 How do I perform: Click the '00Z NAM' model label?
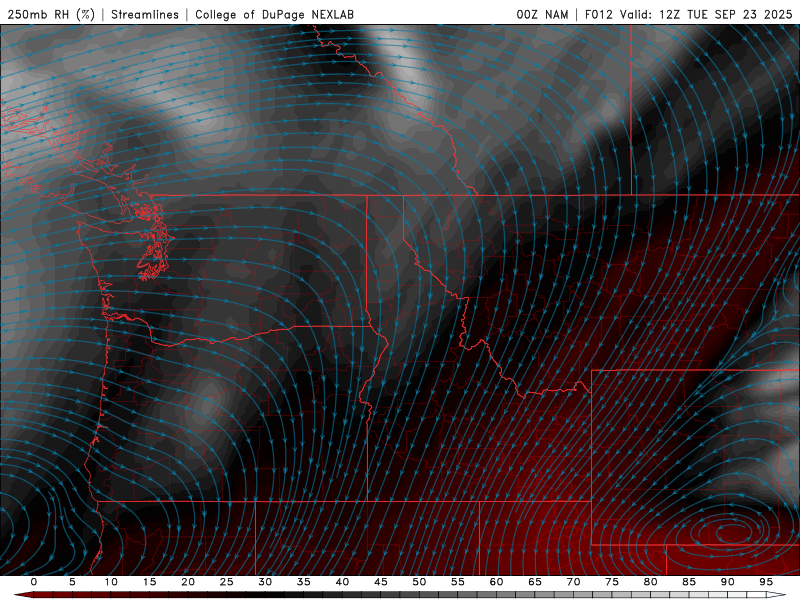tap(542, 14)
